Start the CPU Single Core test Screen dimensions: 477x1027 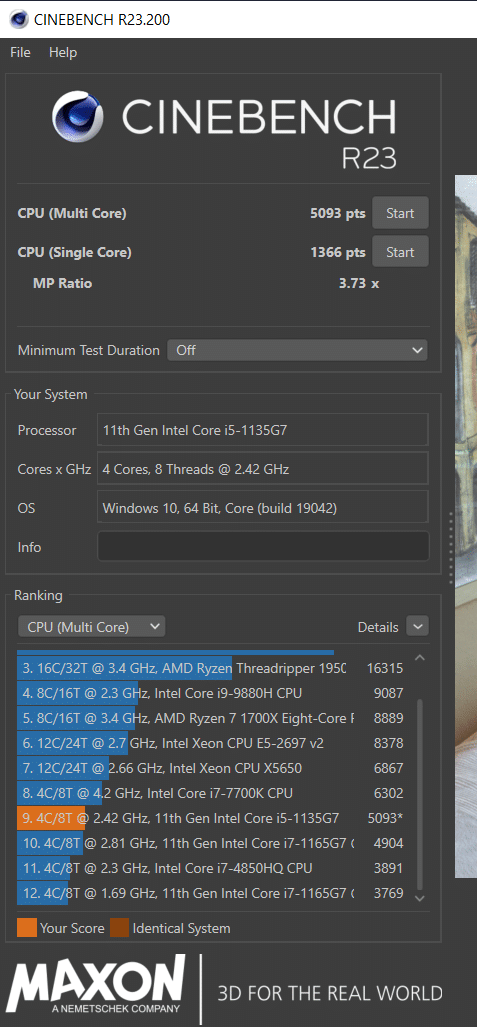(400, 252)
